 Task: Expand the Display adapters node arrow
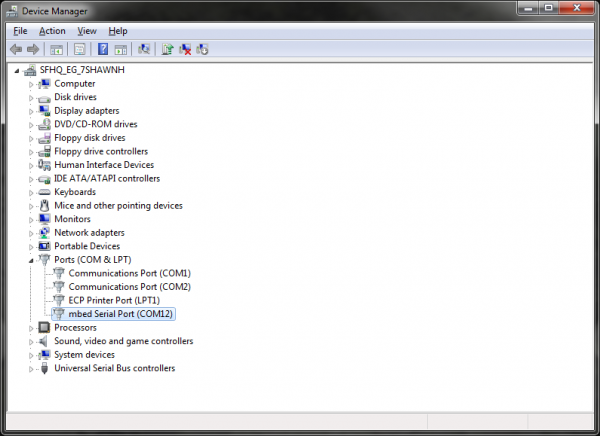pyautogui.click(x=31, y=111)
